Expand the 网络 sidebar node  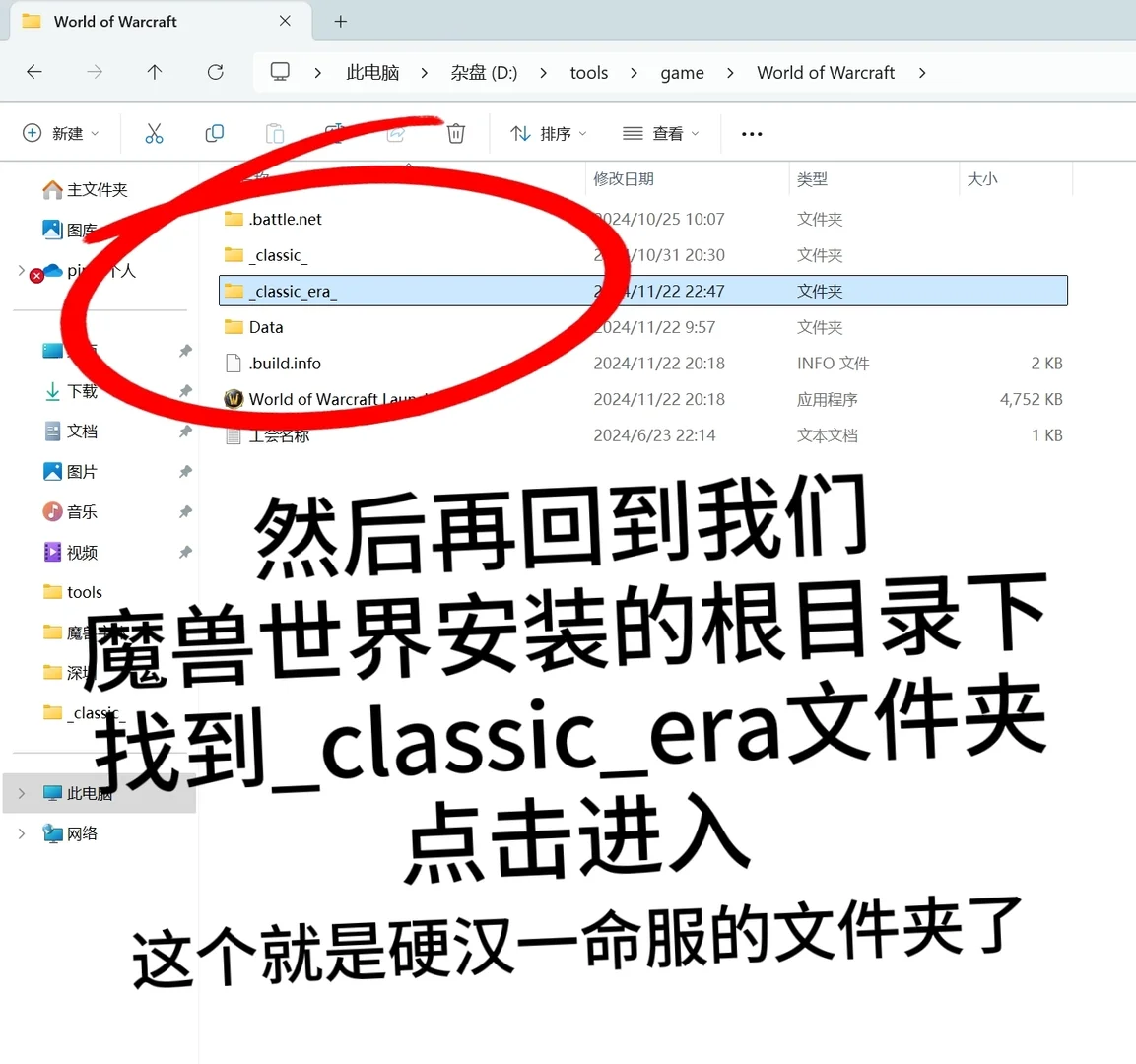[x=22, y=833]
